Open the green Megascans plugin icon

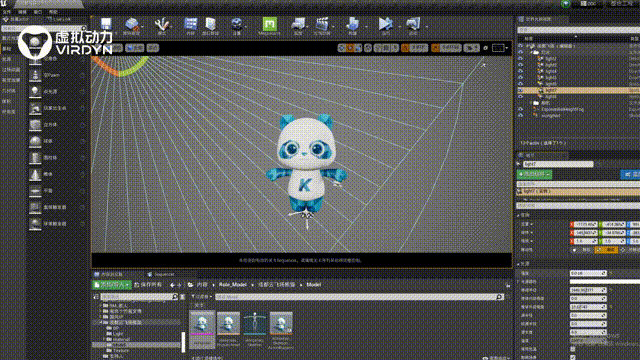point(269,24)
